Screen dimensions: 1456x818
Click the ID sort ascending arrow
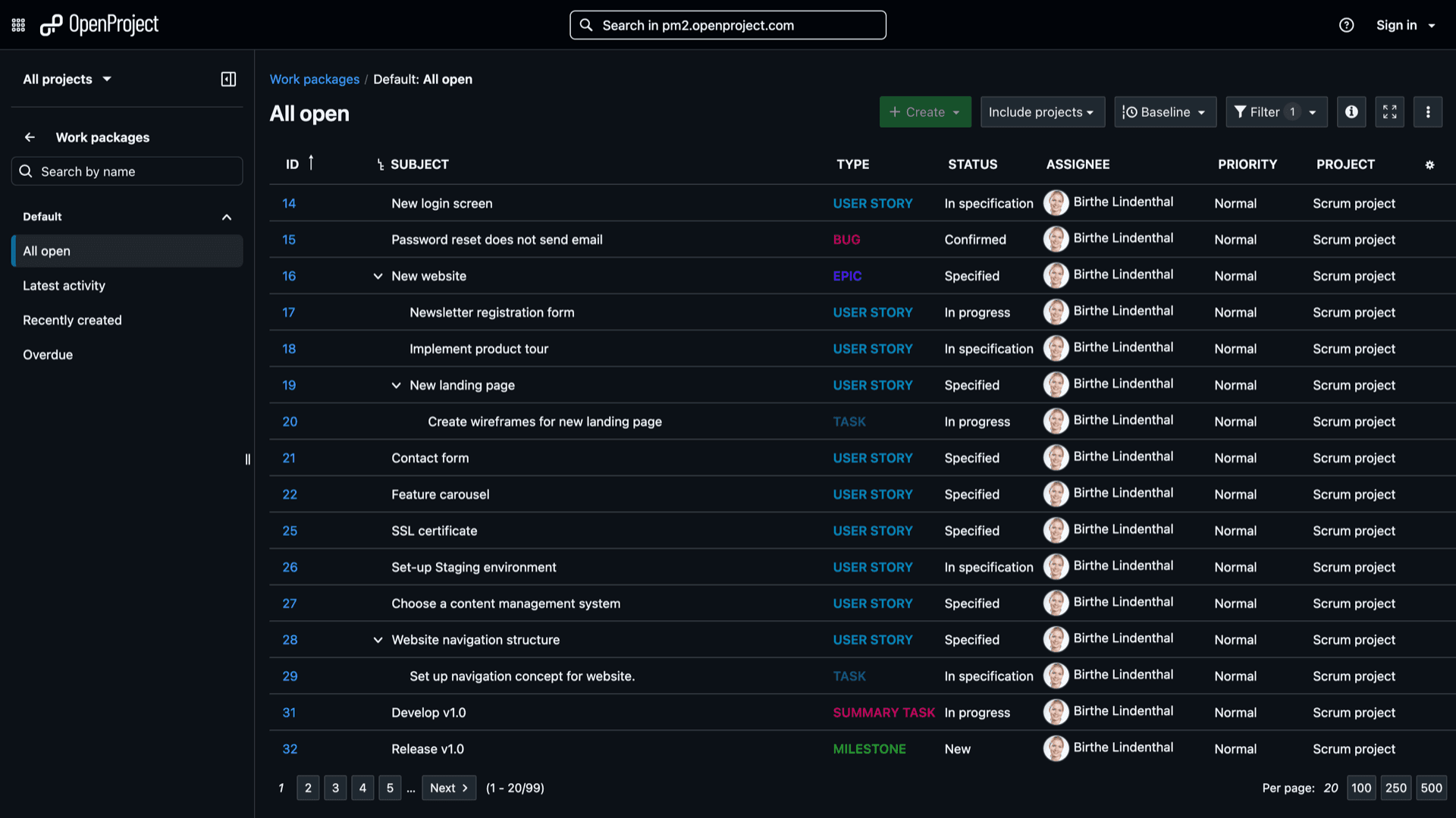(x=311, y=163)
